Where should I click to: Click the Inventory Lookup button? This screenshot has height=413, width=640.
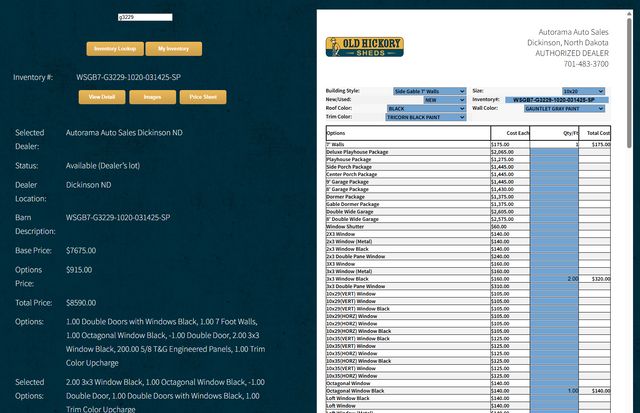[x=114, y=48]
